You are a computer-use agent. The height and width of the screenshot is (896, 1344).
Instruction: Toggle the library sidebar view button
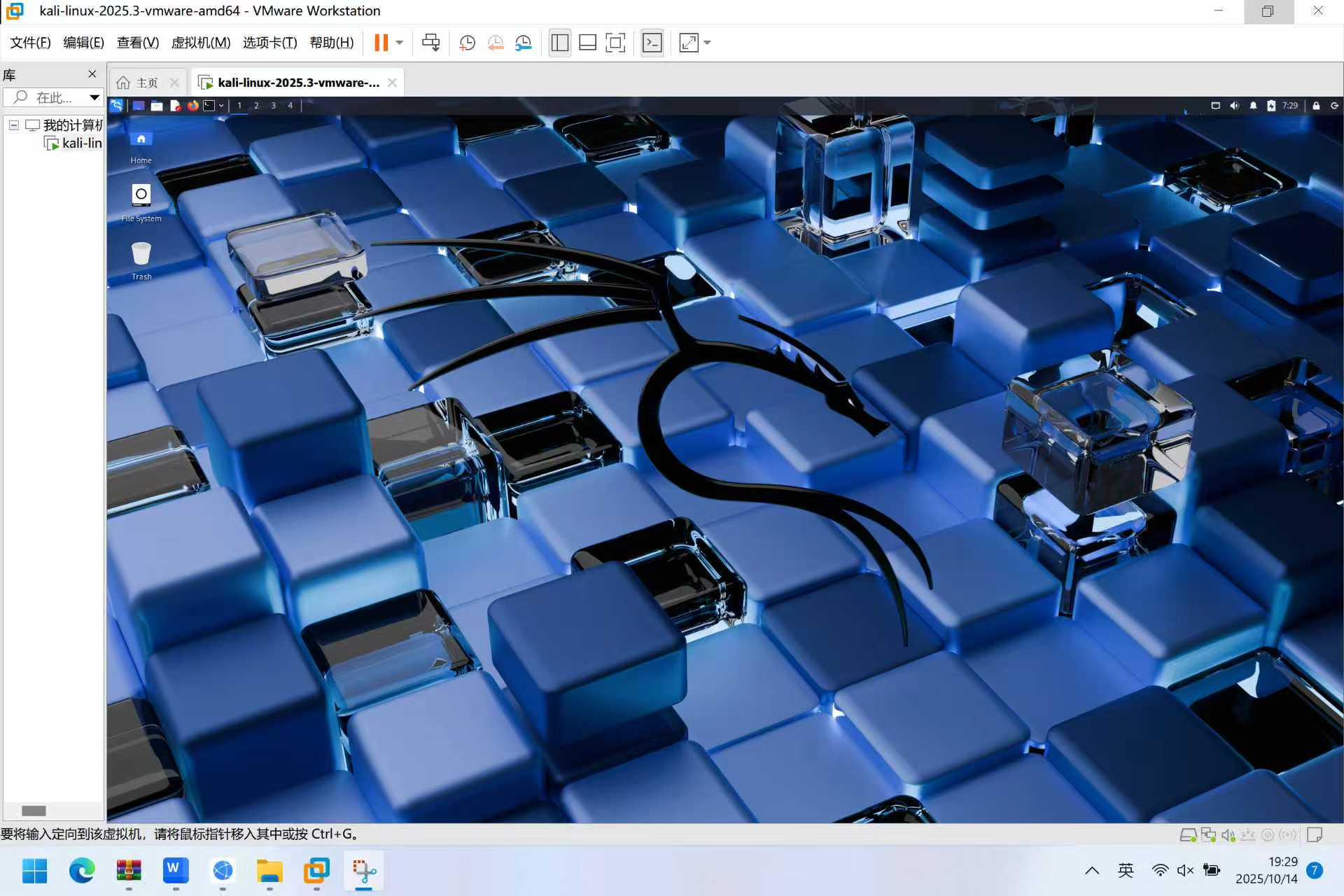(x=559, y=43)
